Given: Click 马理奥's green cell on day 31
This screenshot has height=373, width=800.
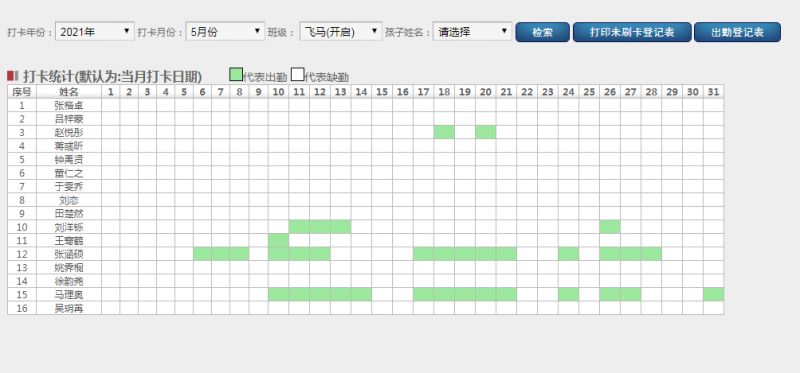Looking at the screenshot, I should pyautogui.click(x=713, y=294).
